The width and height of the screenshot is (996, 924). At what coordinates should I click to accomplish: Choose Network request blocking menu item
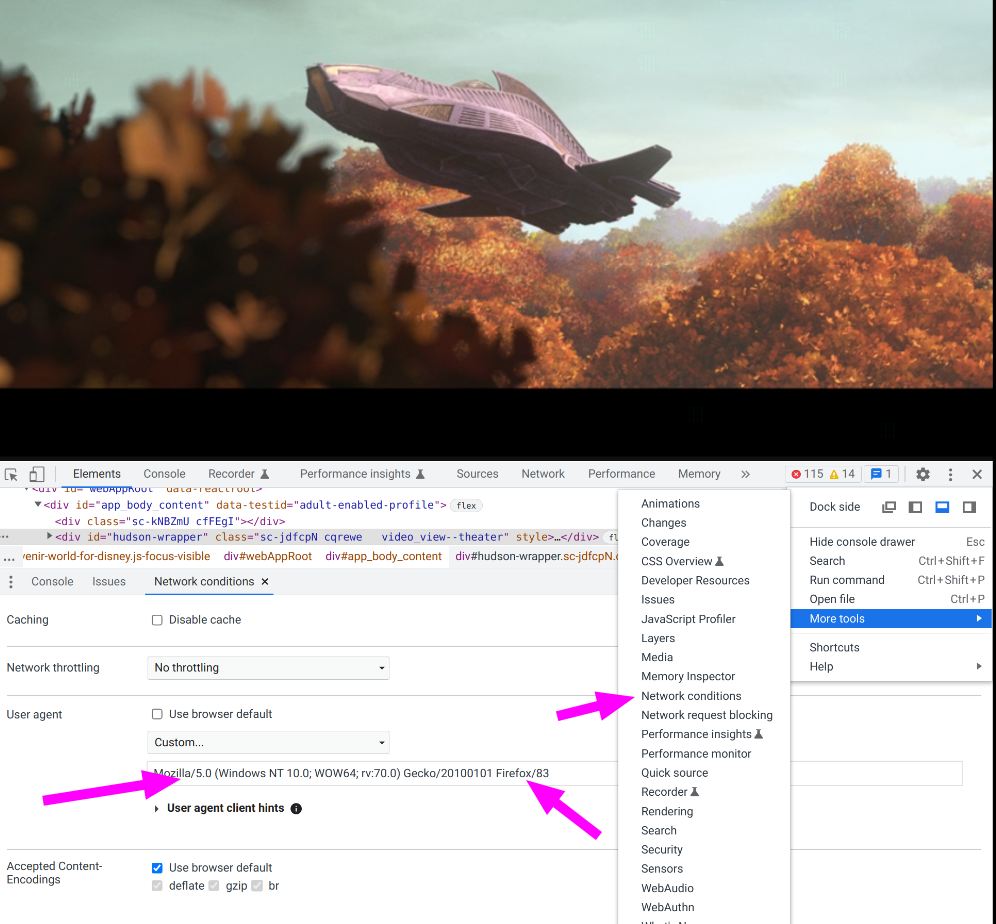point(704,715)
